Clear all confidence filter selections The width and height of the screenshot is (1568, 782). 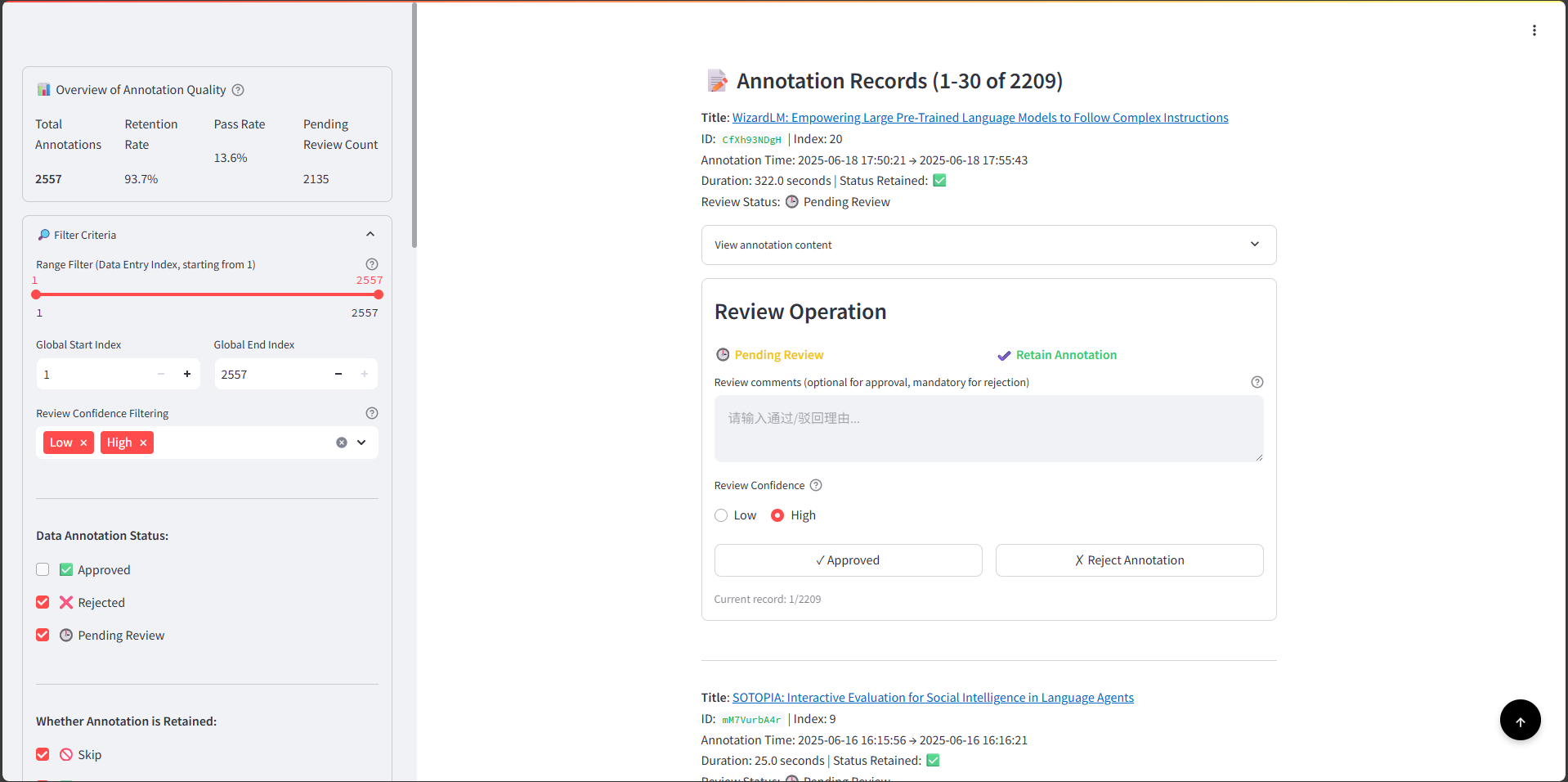342,443
